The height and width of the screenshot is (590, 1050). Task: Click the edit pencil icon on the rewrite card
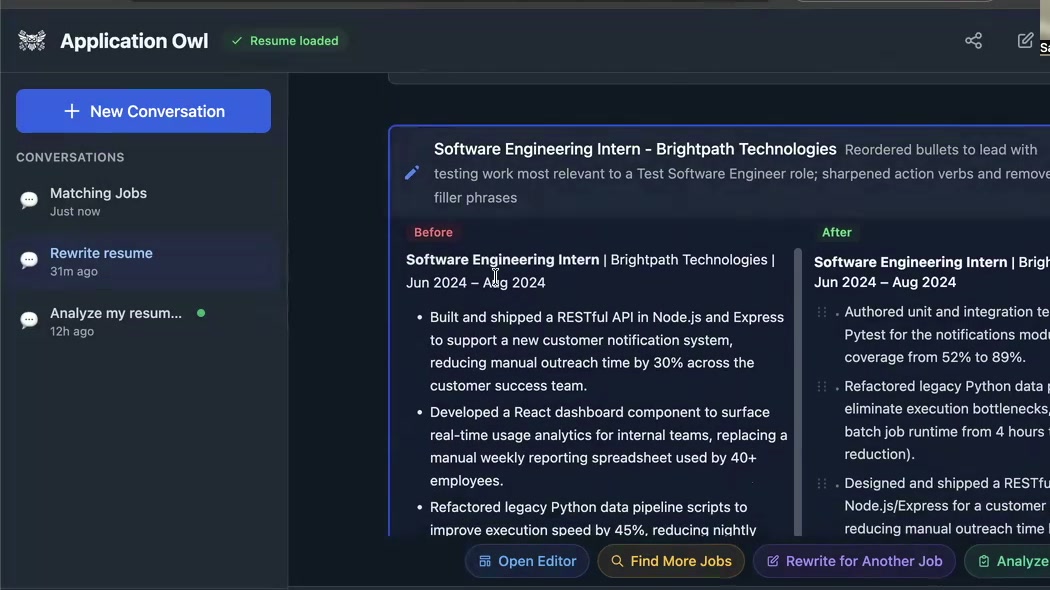pyautogui.click(x=412, y=172)
